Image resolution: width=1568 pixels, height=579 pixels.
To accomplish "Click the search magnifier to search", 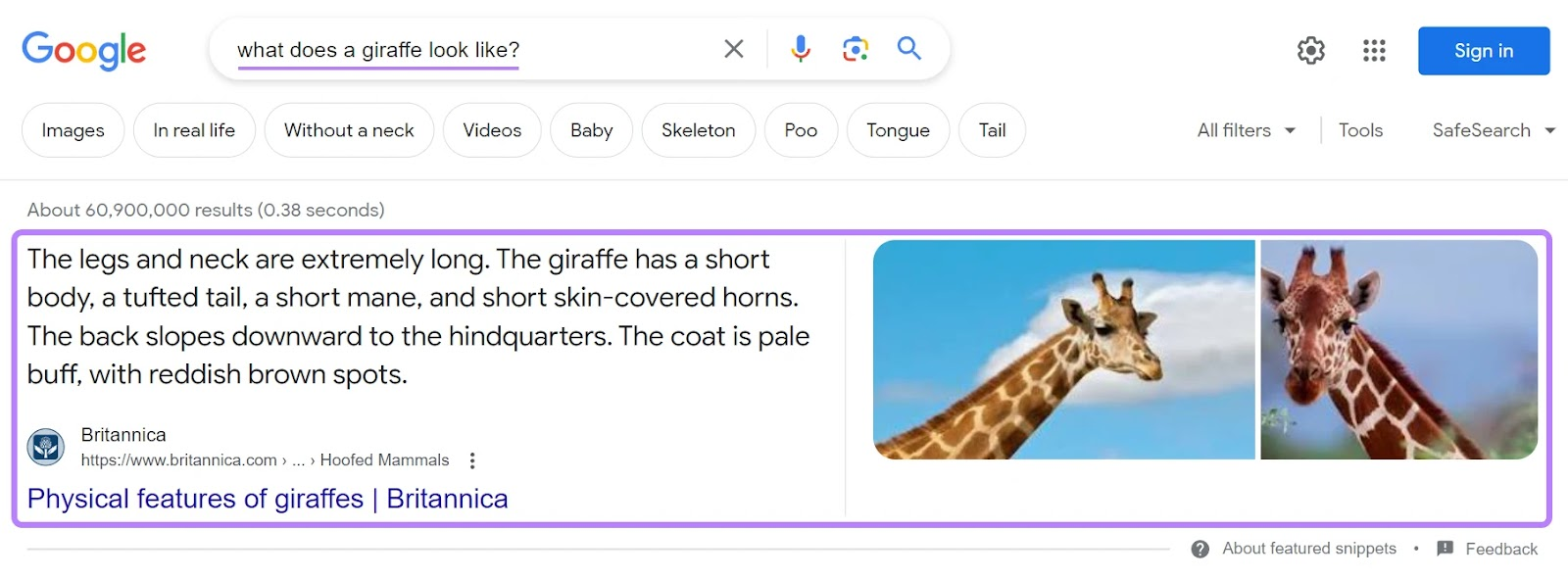I will point(907,48).
